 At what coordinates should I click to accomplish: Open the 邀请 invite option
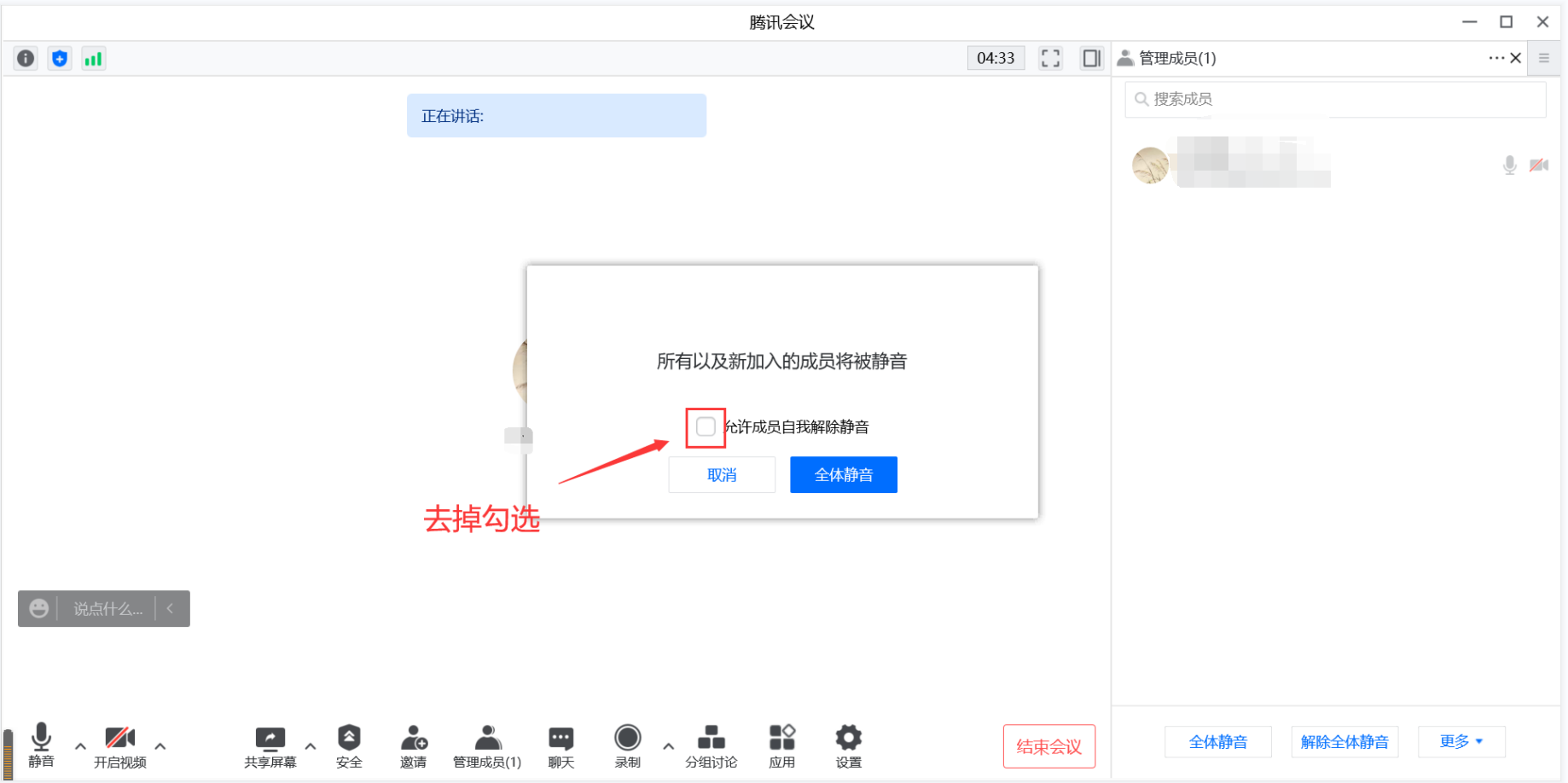pos(414,746)
